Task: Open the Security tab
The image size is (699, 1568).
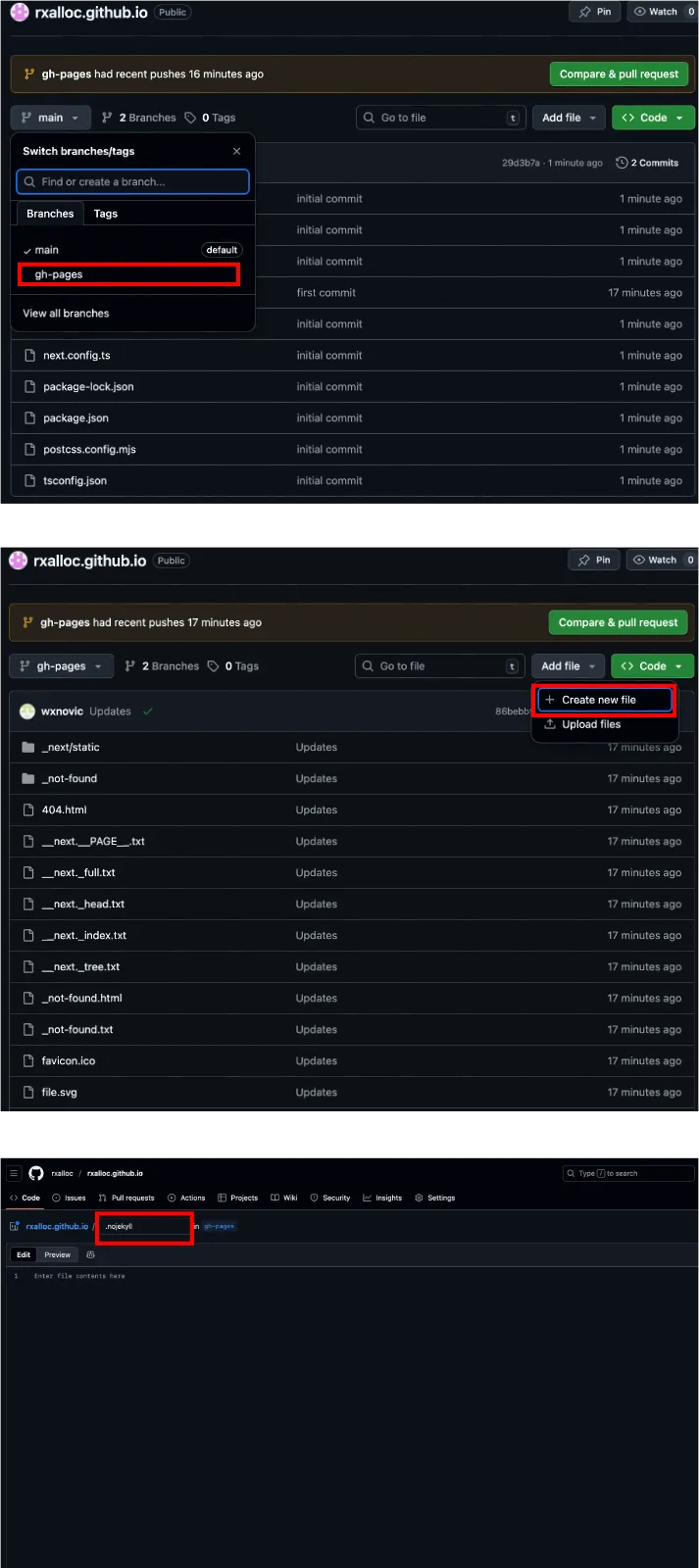Action: (x=330, y=1198)
